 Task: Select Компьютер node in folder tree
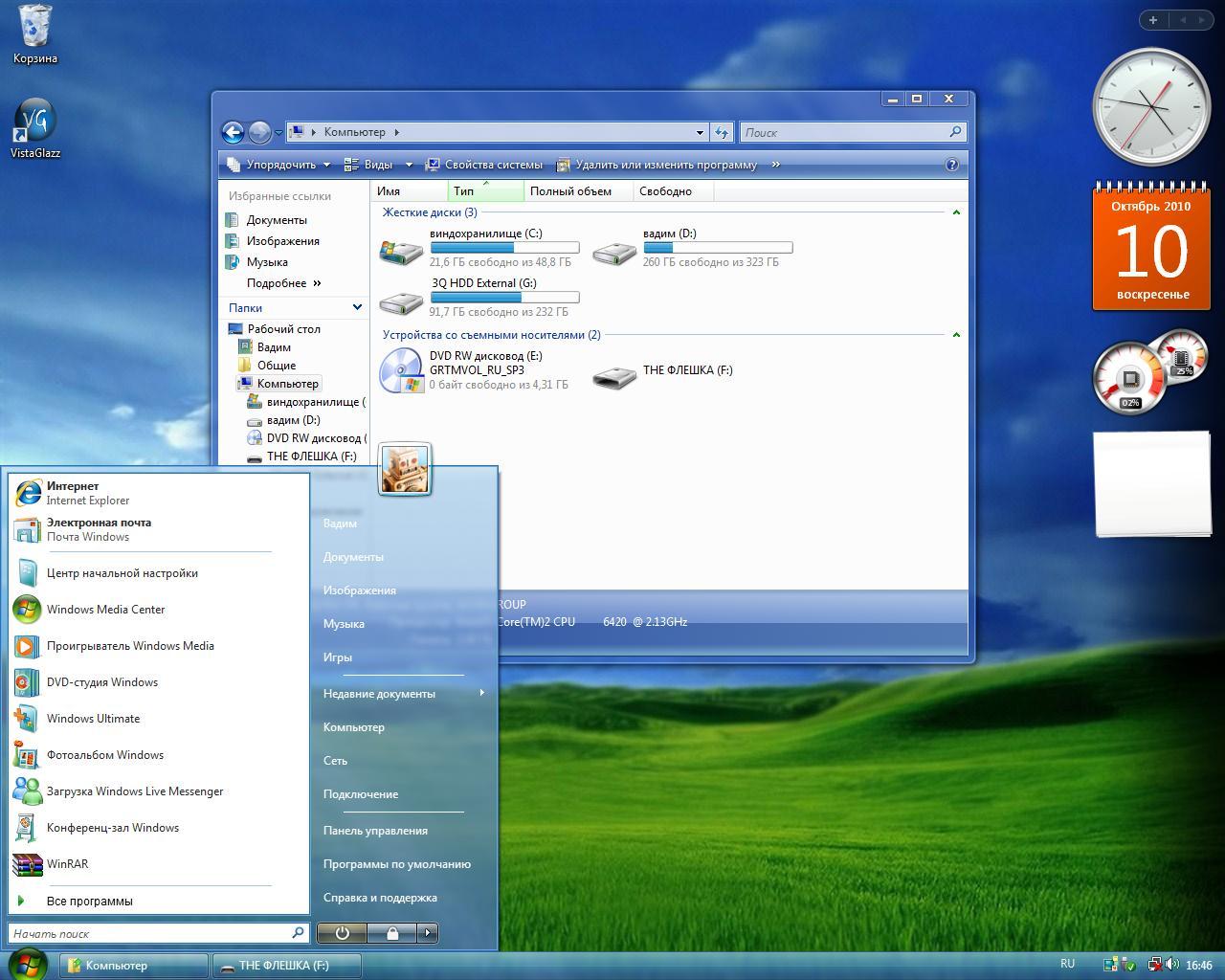coord(287,384)
